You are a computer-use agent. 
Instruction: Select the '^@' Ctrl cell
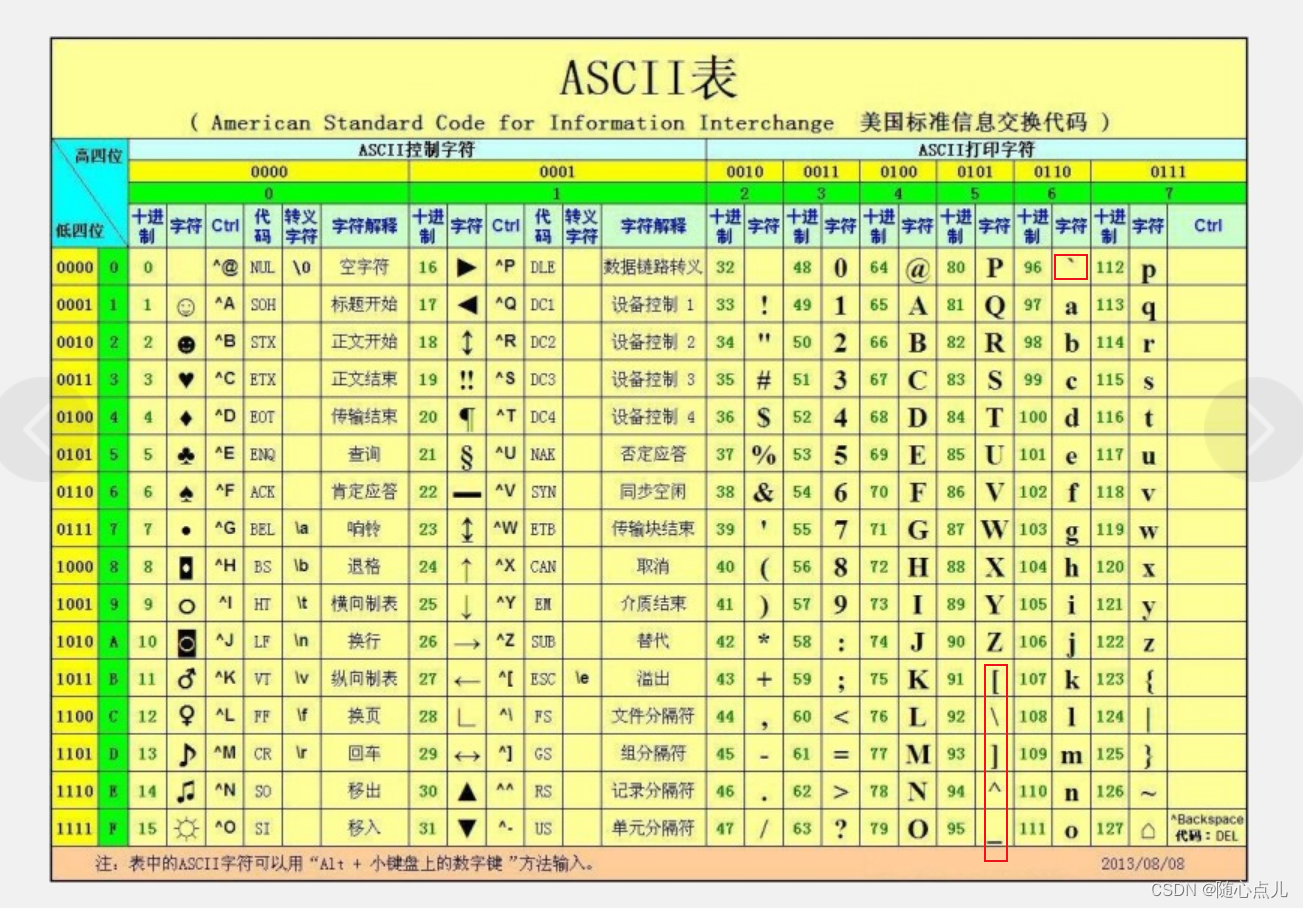click(226, 268)
